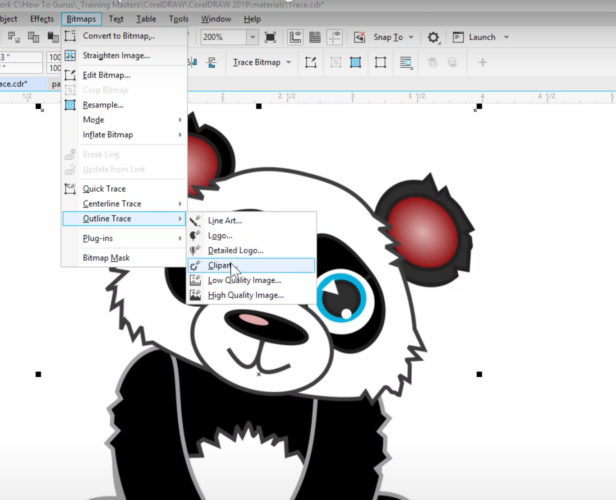Image resolution: width=616 pixels, height=500 pixels.
Task: Expand the Inflate Bitmap submenu
Action: tap(124, 135)
